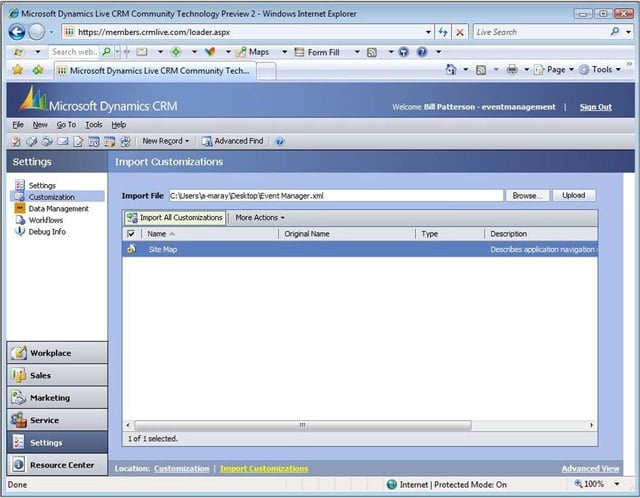Open the browser Tools gear menu
Image resolution: width=640 pixels, height=498 pixels.
point(600,70)
